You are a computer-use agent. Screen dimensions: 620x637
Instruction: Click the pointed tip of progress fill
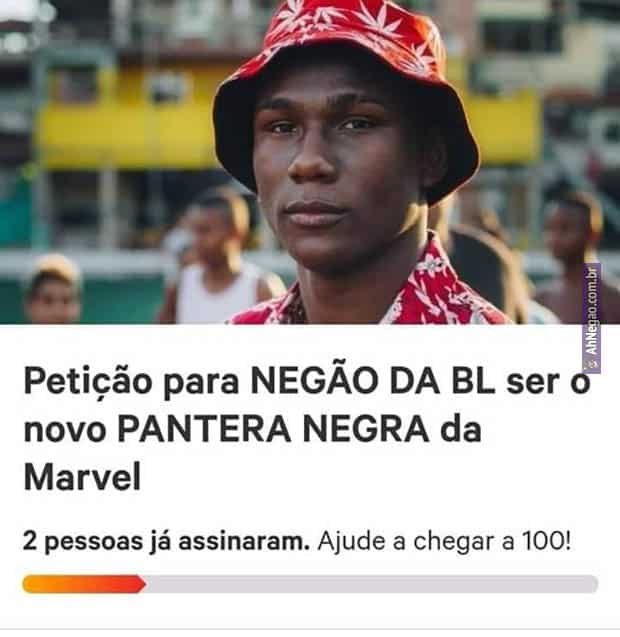[142, 584]
